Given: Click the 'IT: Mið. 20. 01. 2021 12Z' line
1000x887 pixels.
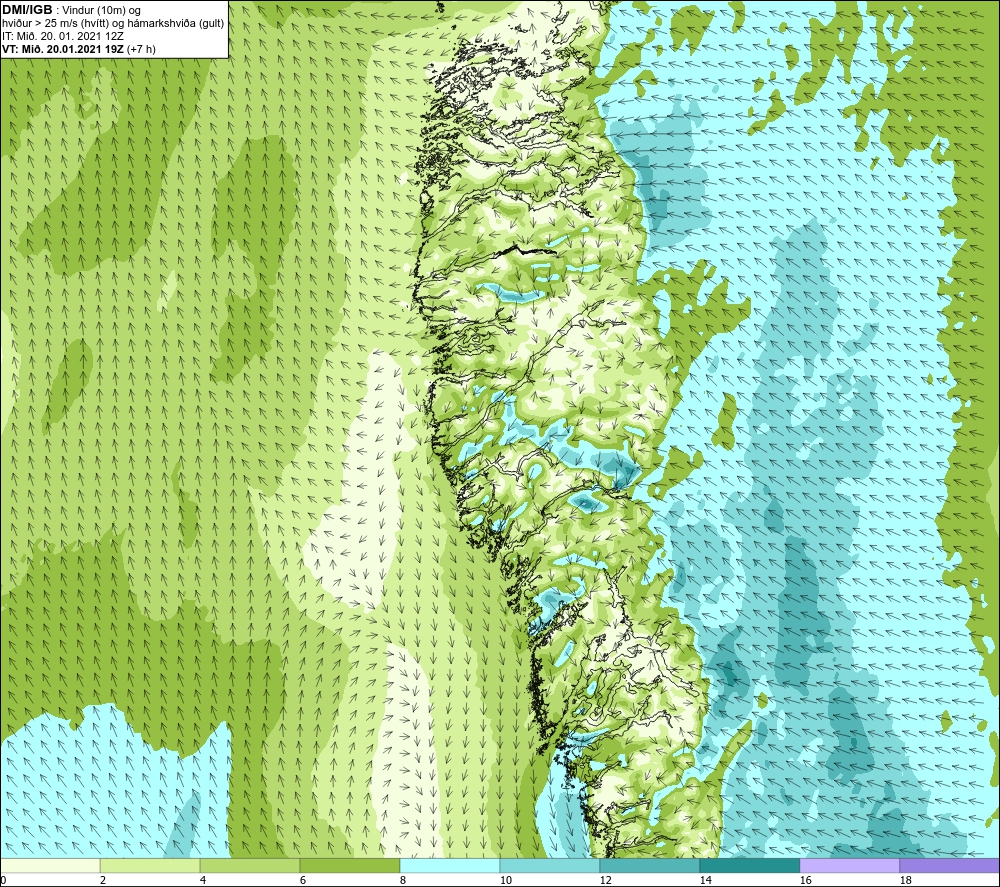Looking at the screenshot, I should [x=63, y=36].
